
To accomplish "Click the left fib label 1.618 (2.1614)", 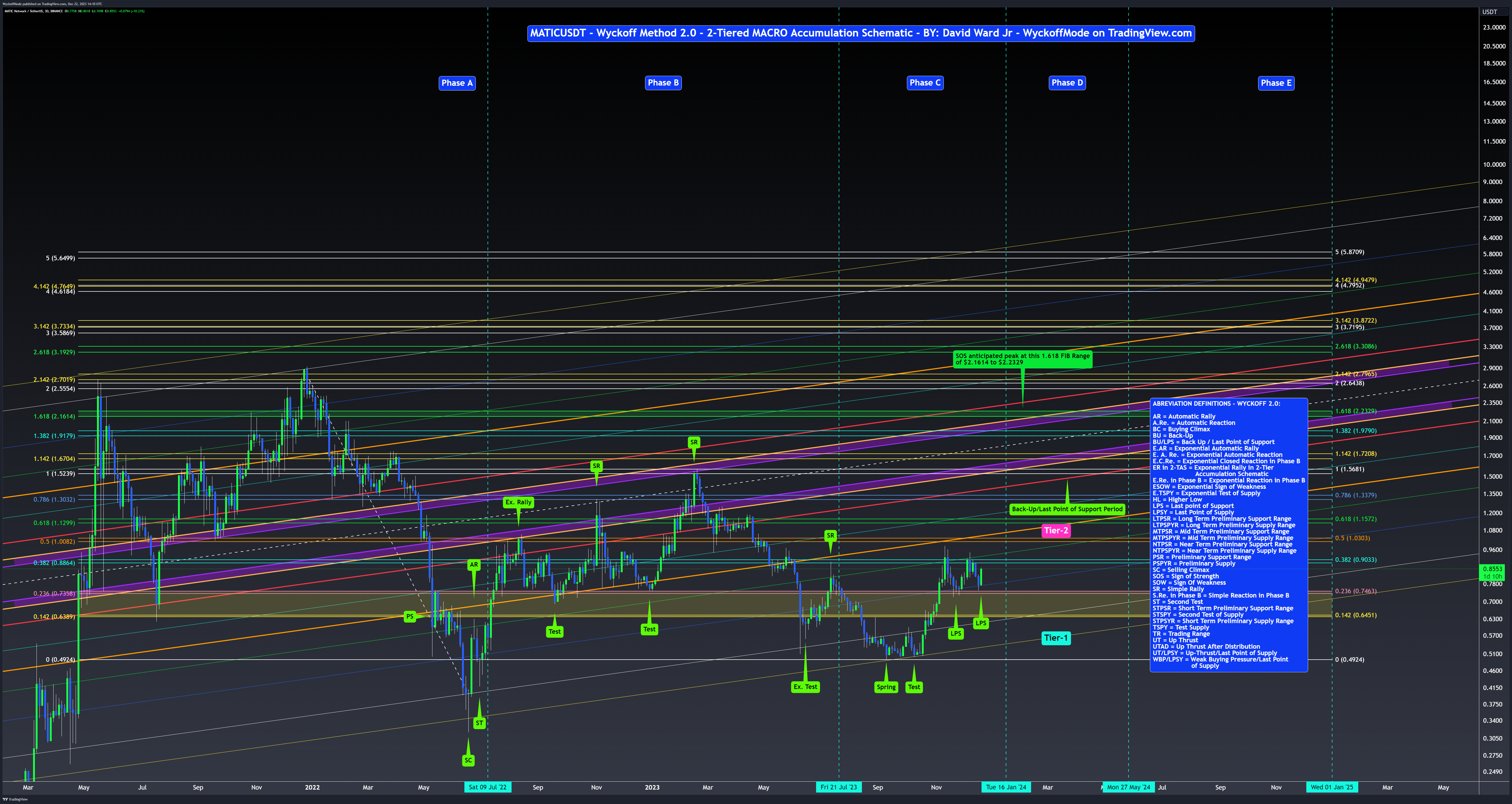I will [x=54, y=416].
